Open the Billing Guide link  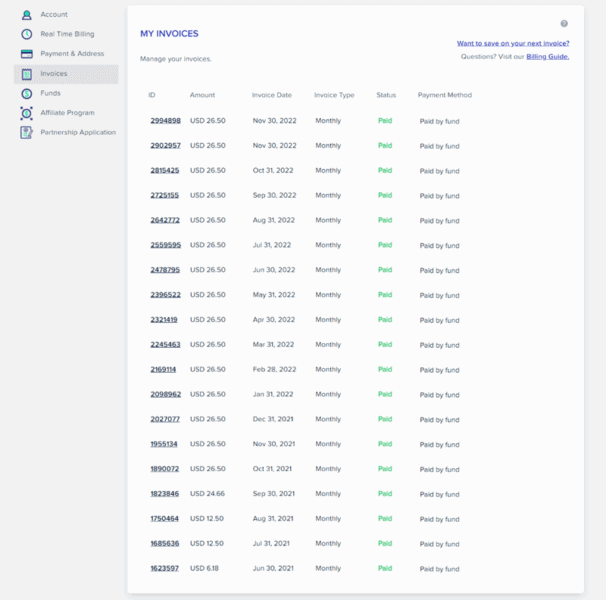pos(547,57)
